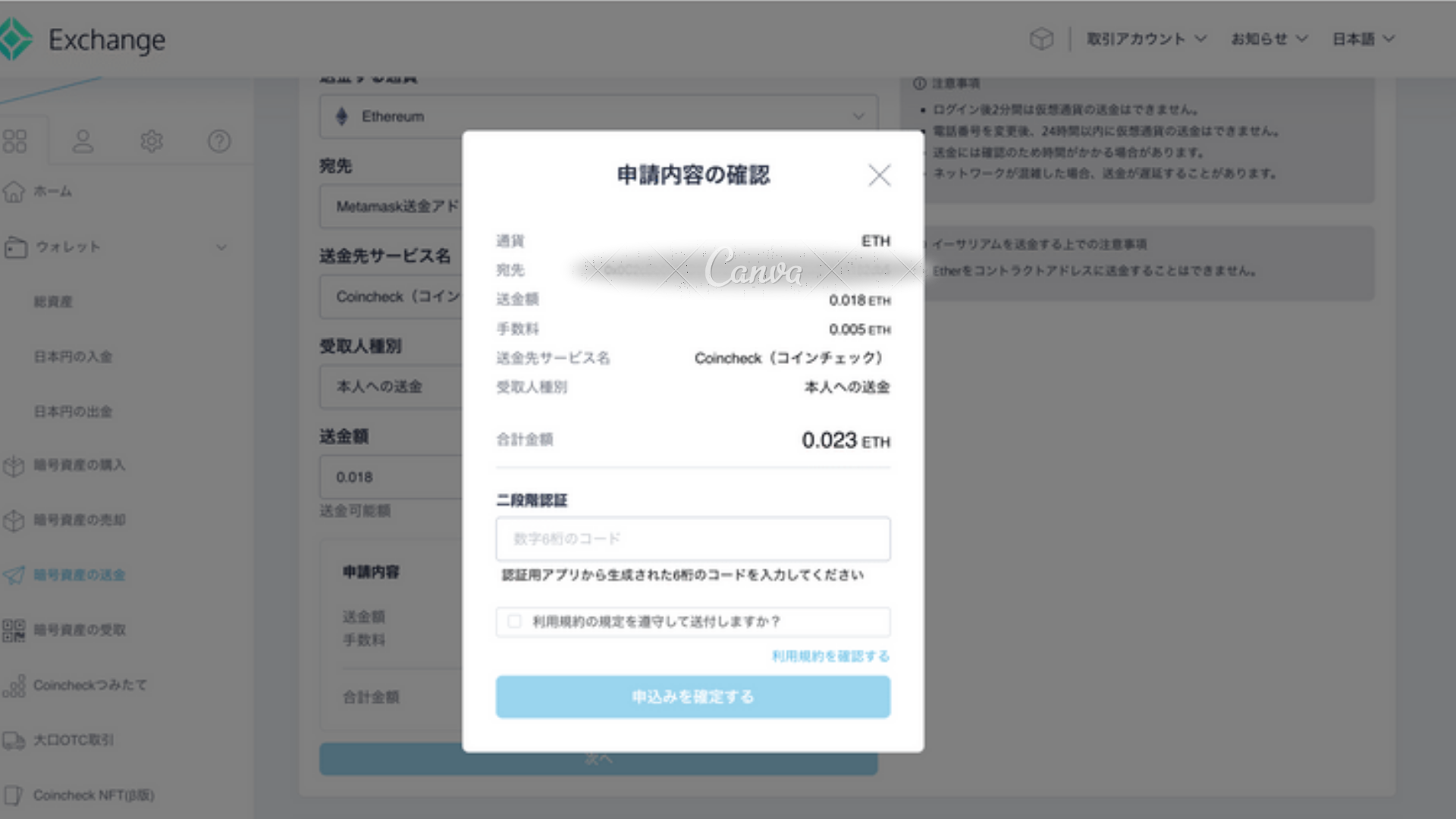This screenshot has width=1456, height=819.
Task: Click the Metamask送金アドレス destination field
Action: tap(391, 206)
